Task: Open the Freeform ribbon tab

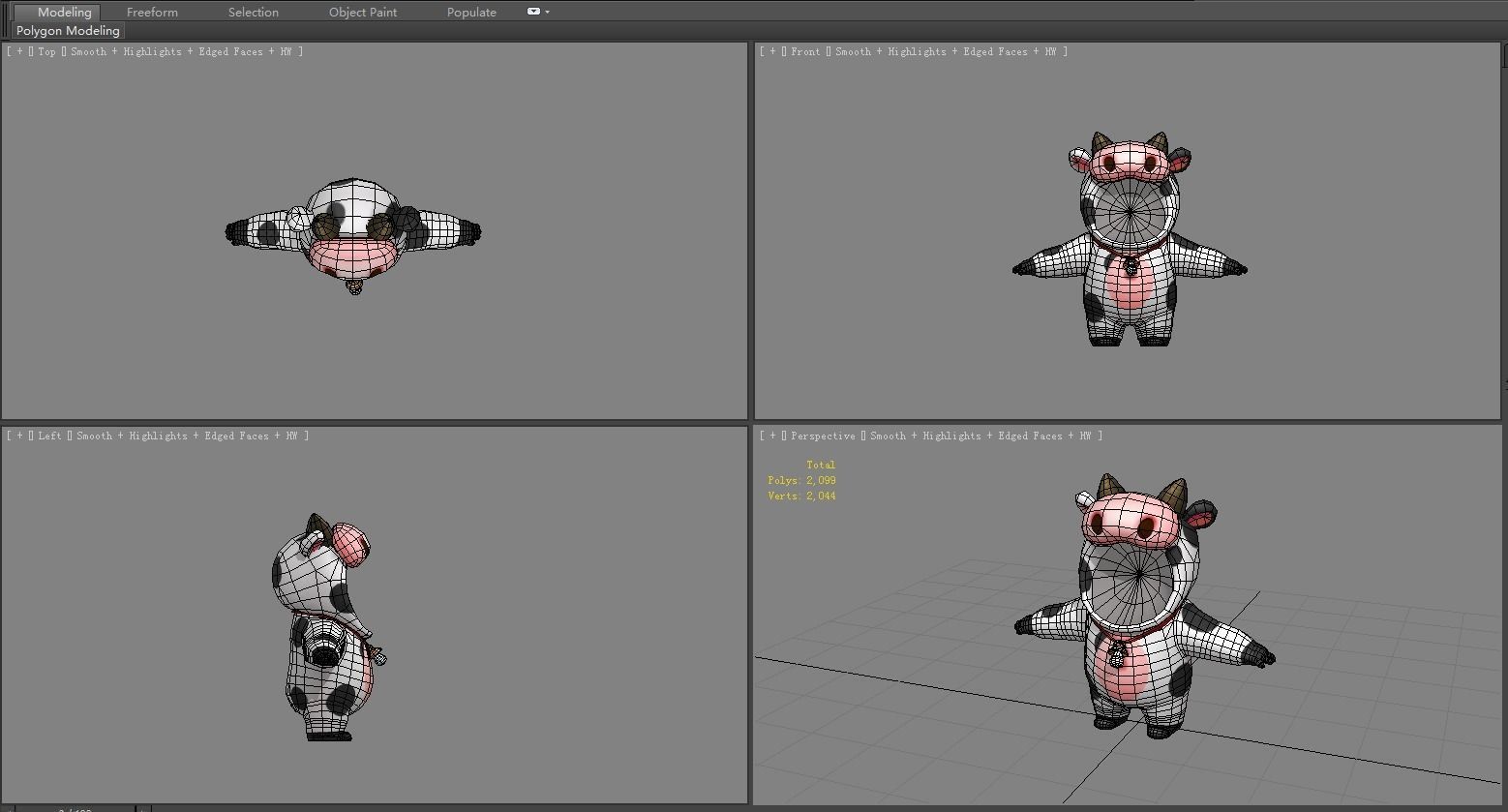Action: pos(152,12)
